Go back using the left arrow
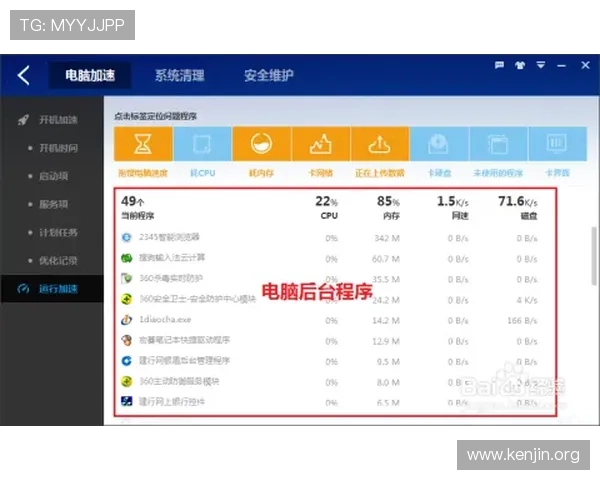The width and height of the screenshot is (600, 480). [23, 75]
